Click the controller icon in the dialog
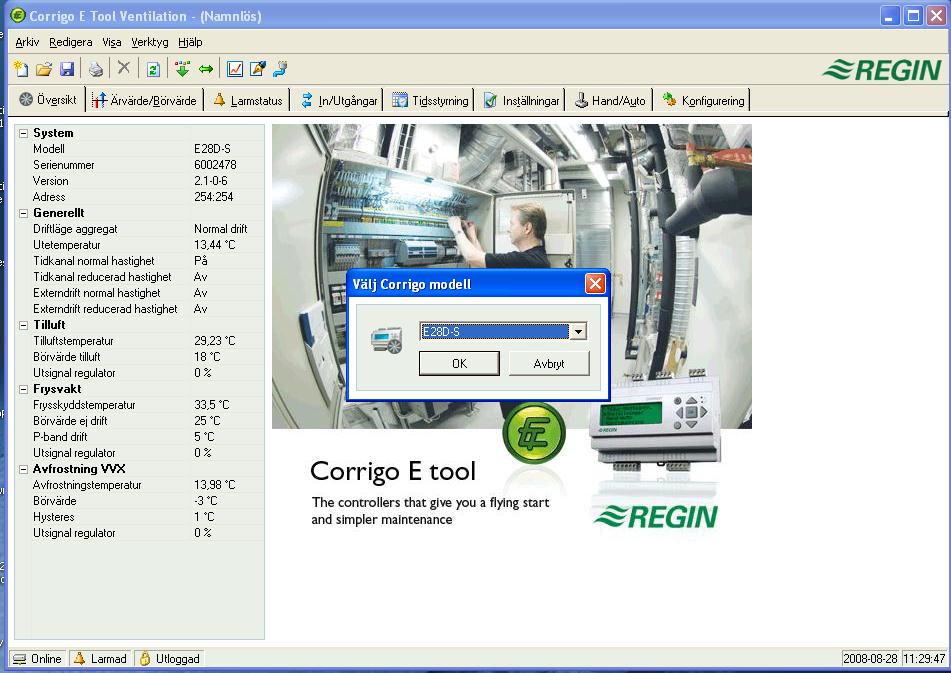Image resolution: width=951 pixels, height=673 pixels. click(x=387, y=340)
